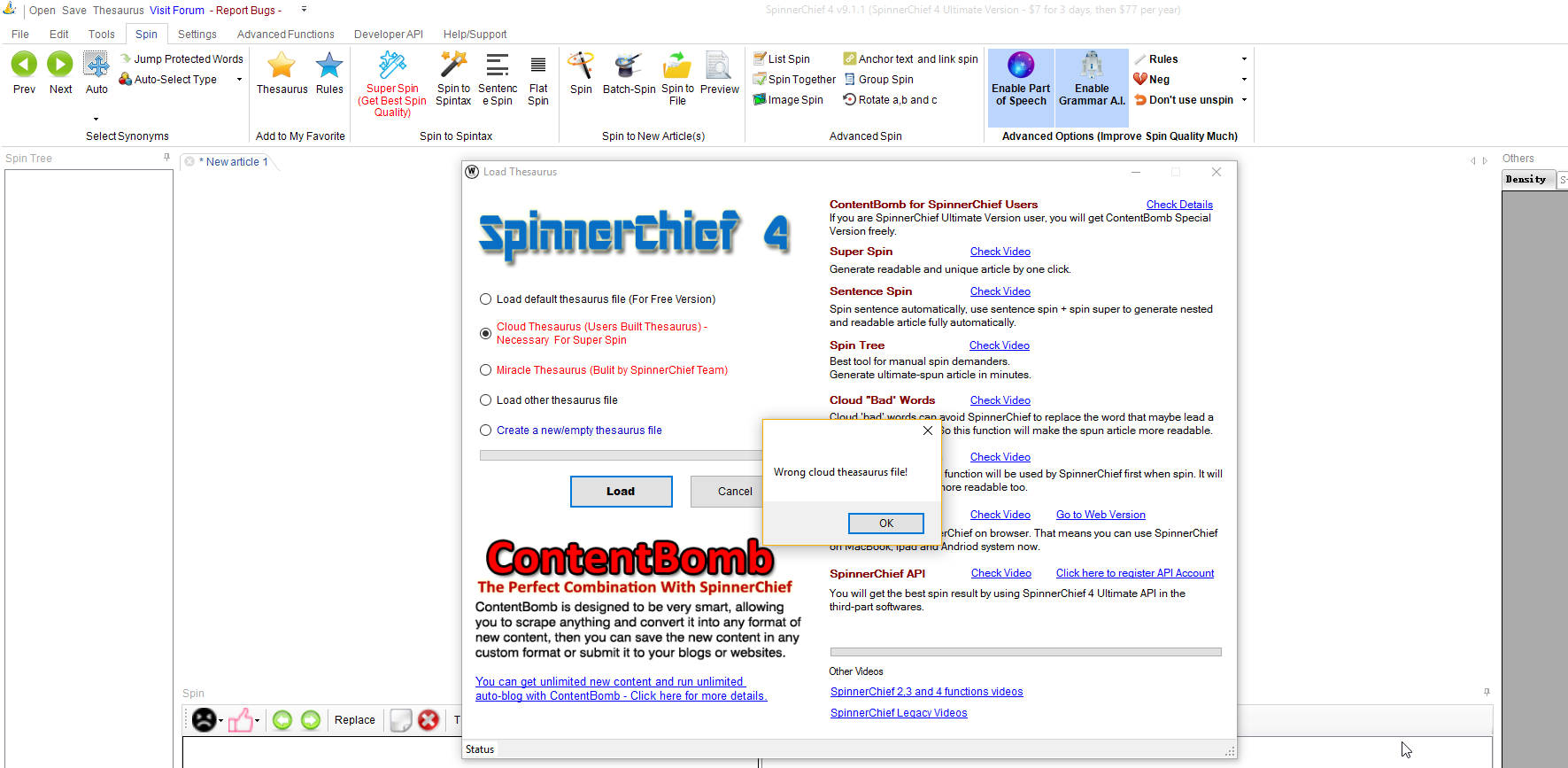The height and width of the screenshot is (768, 1568).
Task: Select Create a new/empty thesaurus file
Action: coord(485,431)
